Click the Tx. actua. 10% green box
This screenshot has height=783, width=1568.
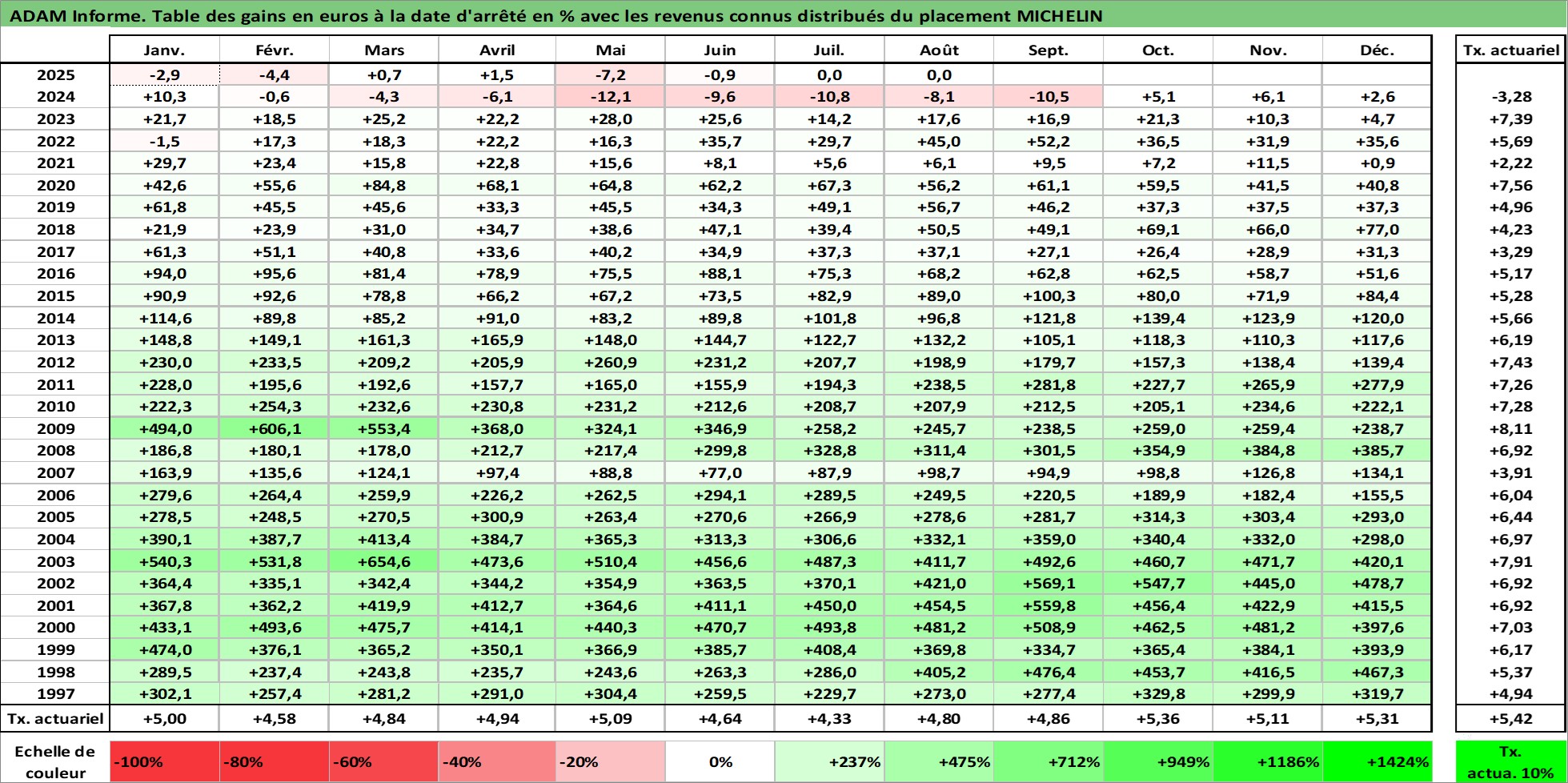pyautogui.click(x=1510, y=761)
